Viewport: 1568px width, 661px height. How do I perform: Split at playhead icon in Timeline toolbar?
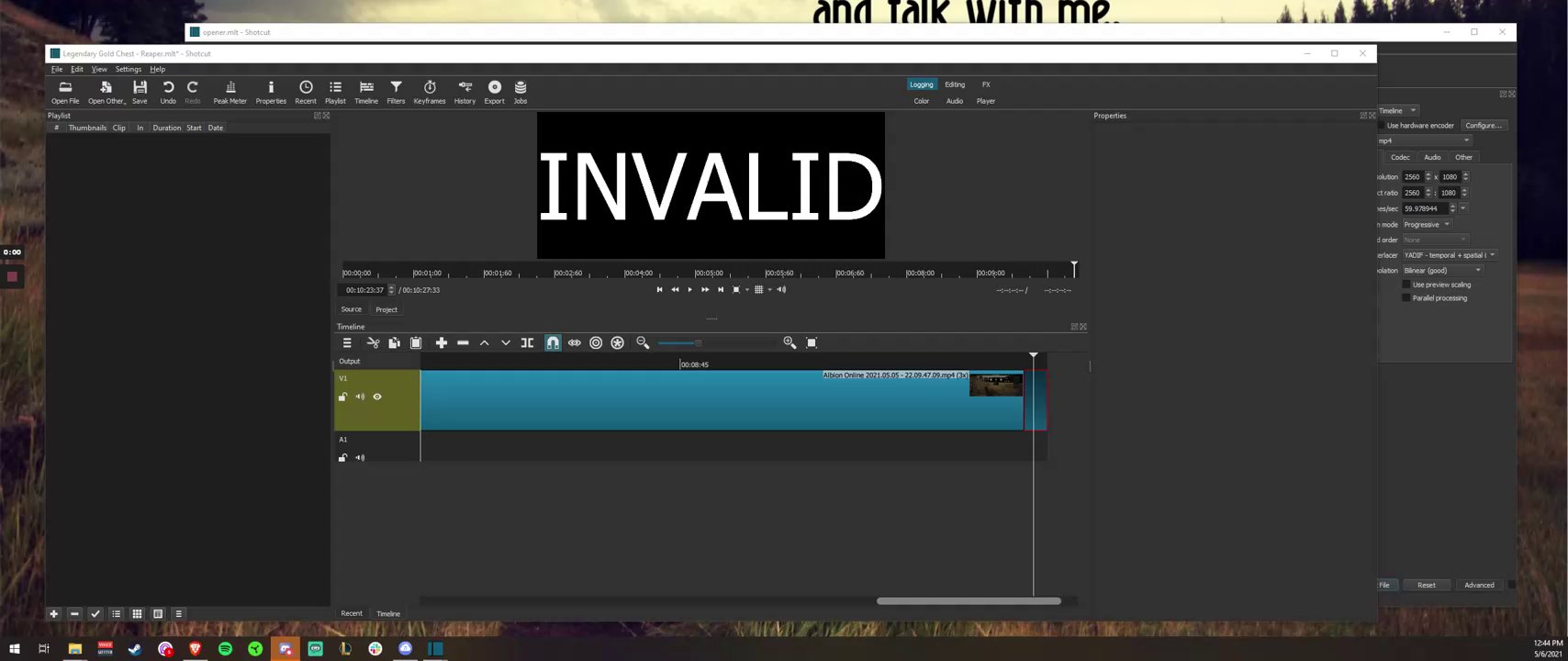point(527,342)
